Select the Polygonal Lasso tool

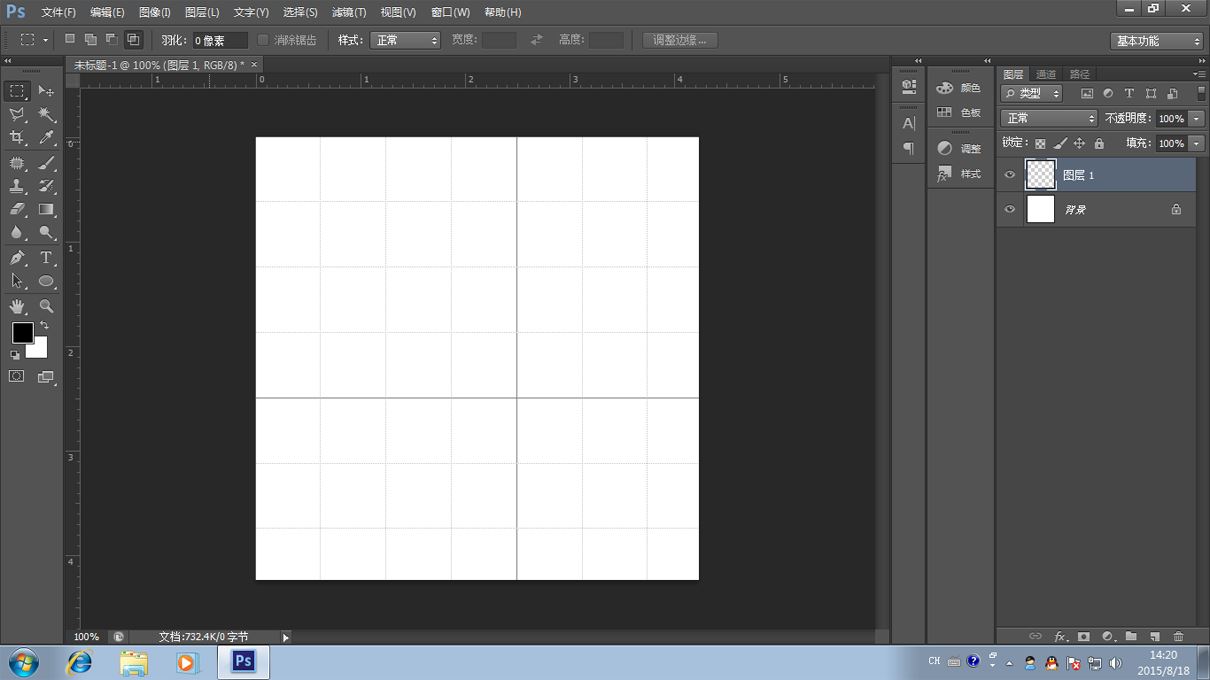[x=17, y=114]
